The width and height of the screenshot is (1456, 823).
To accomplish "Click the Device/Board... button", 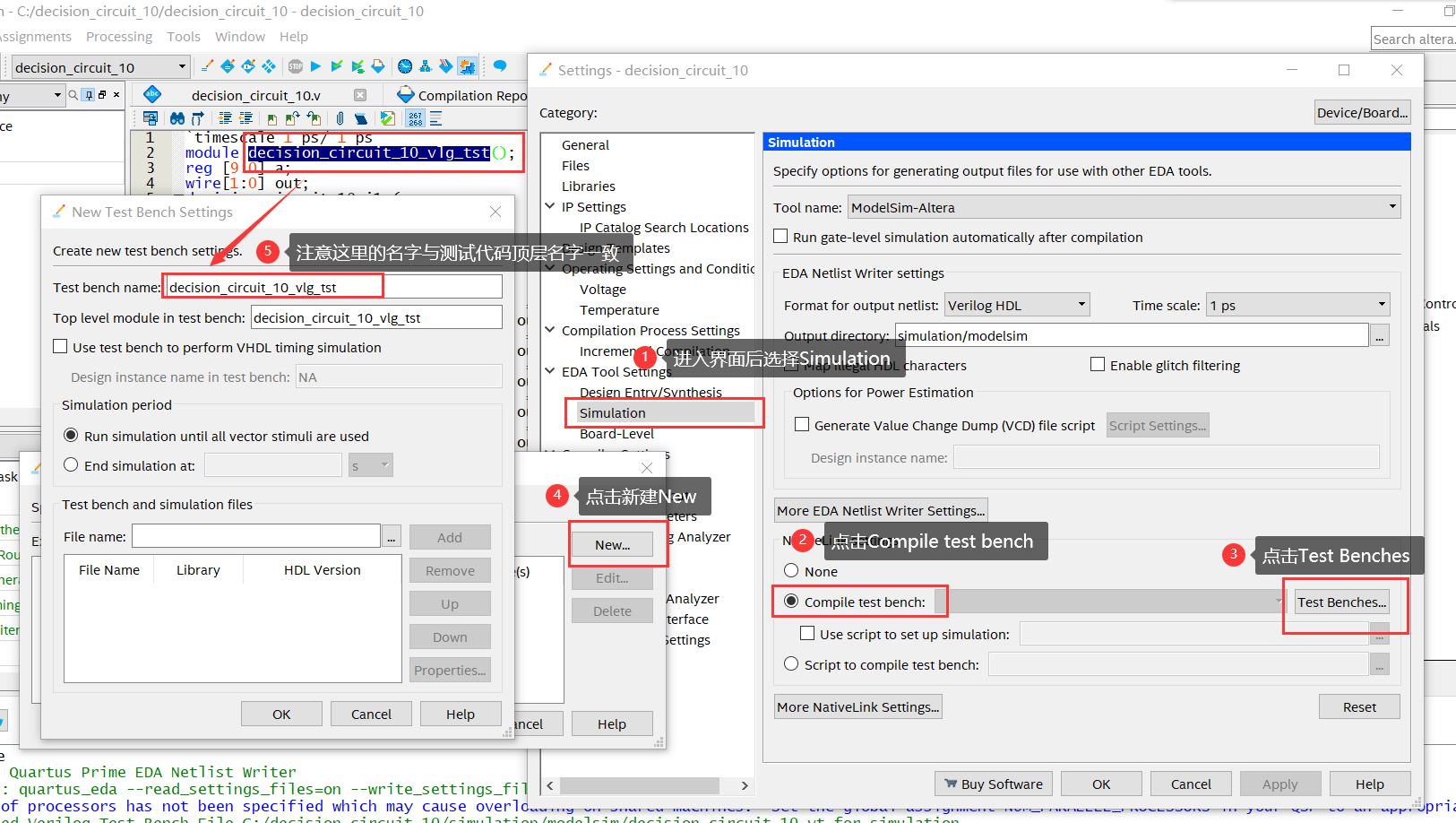I will click(1363, 112).
